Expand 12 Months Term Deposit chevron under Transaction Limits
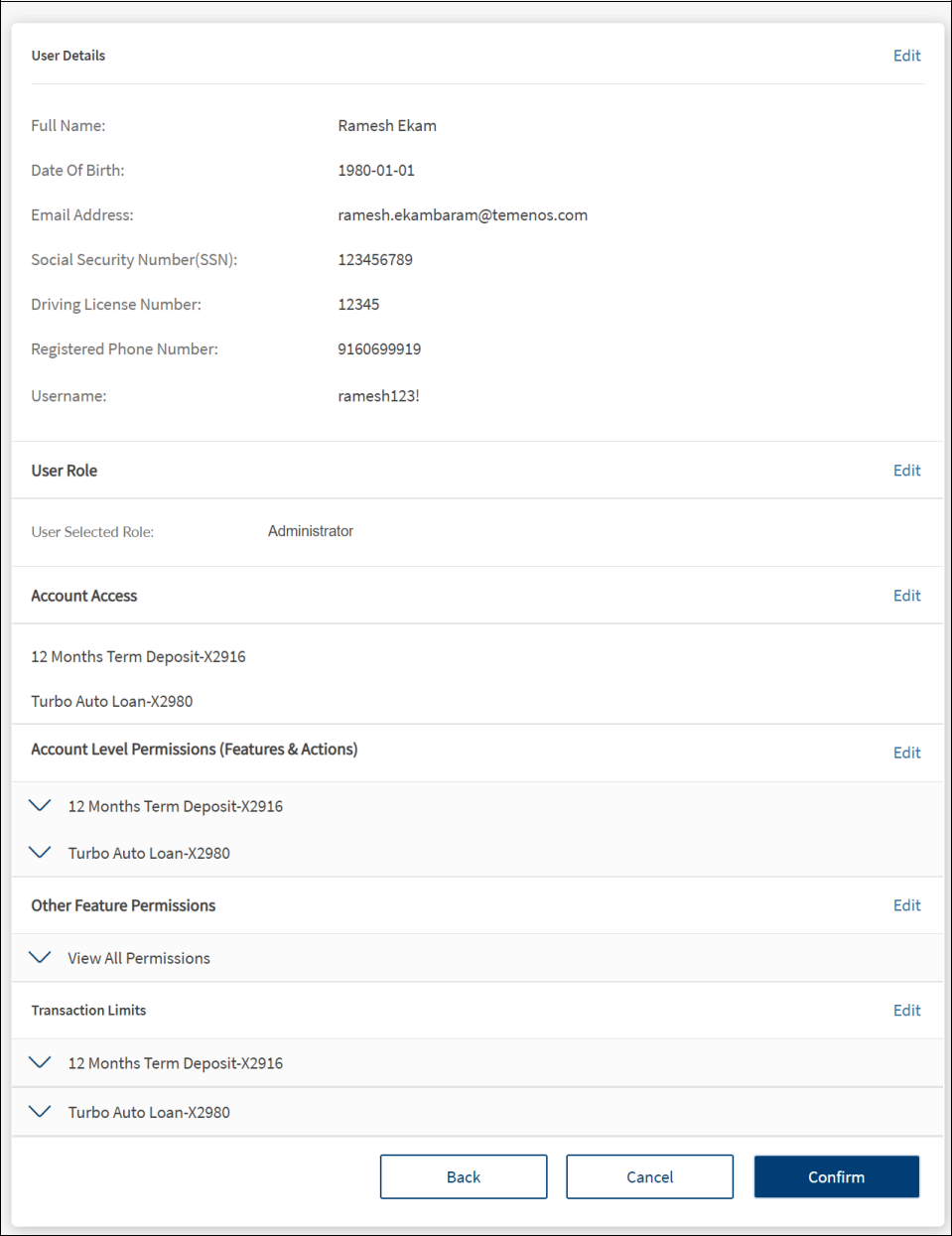 40,1062
